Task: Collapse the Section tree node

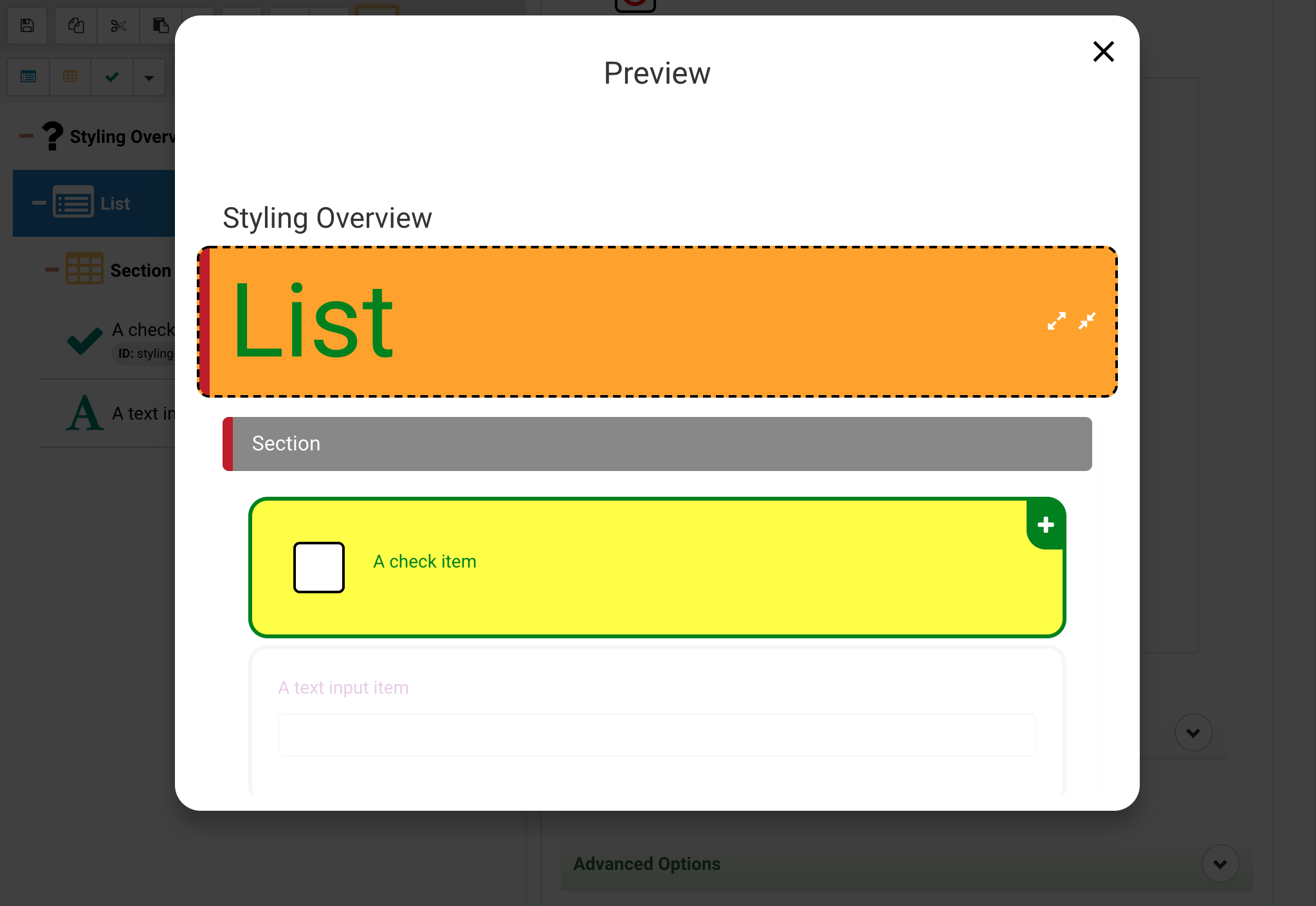Action: [x=52, y=270]
